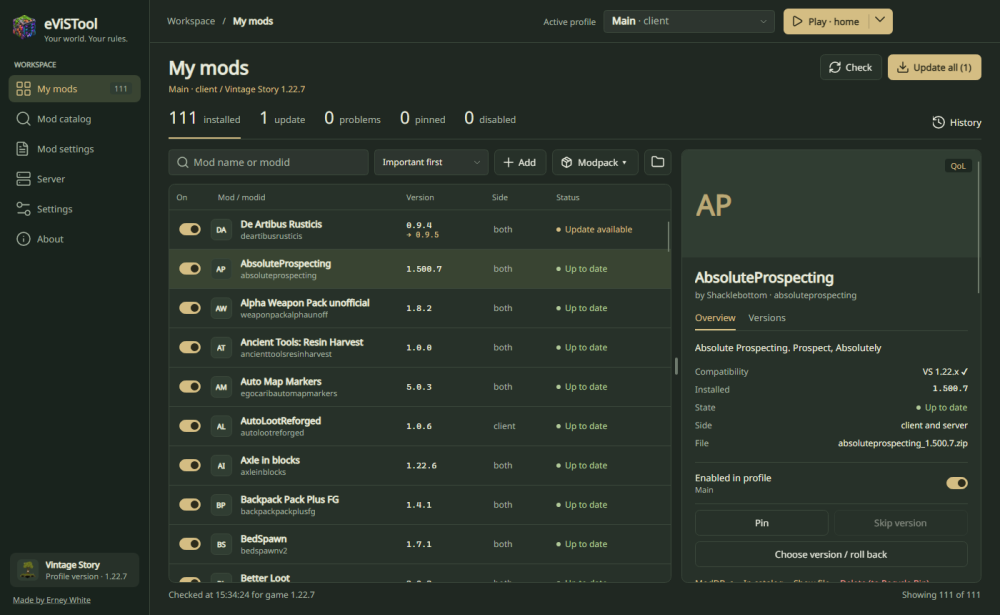Expand the Play button arrow menu
Viewport: 1000px width, 615px height.
pos(880,21)
